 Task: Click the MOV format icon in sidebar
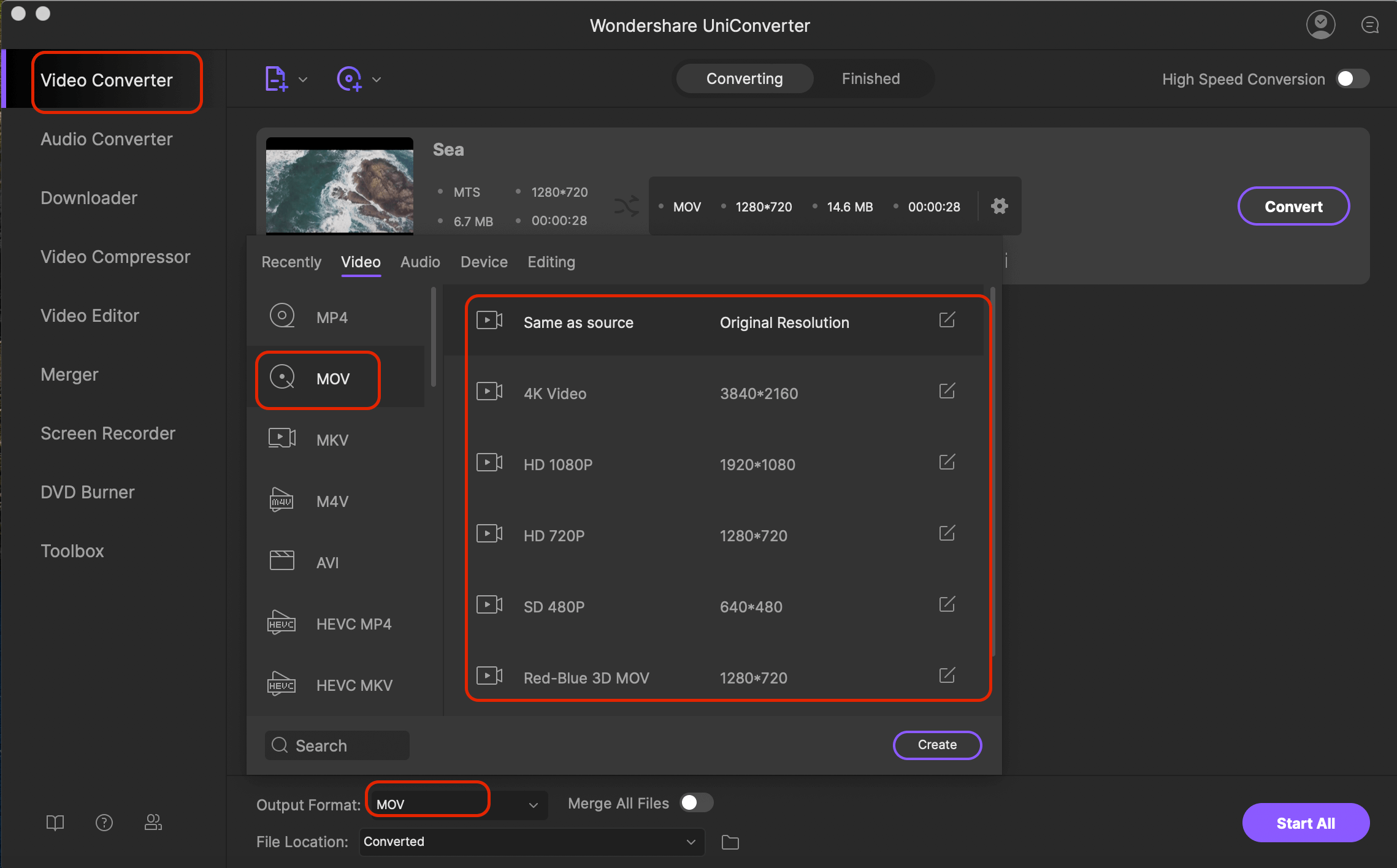[x=282, y=377]
